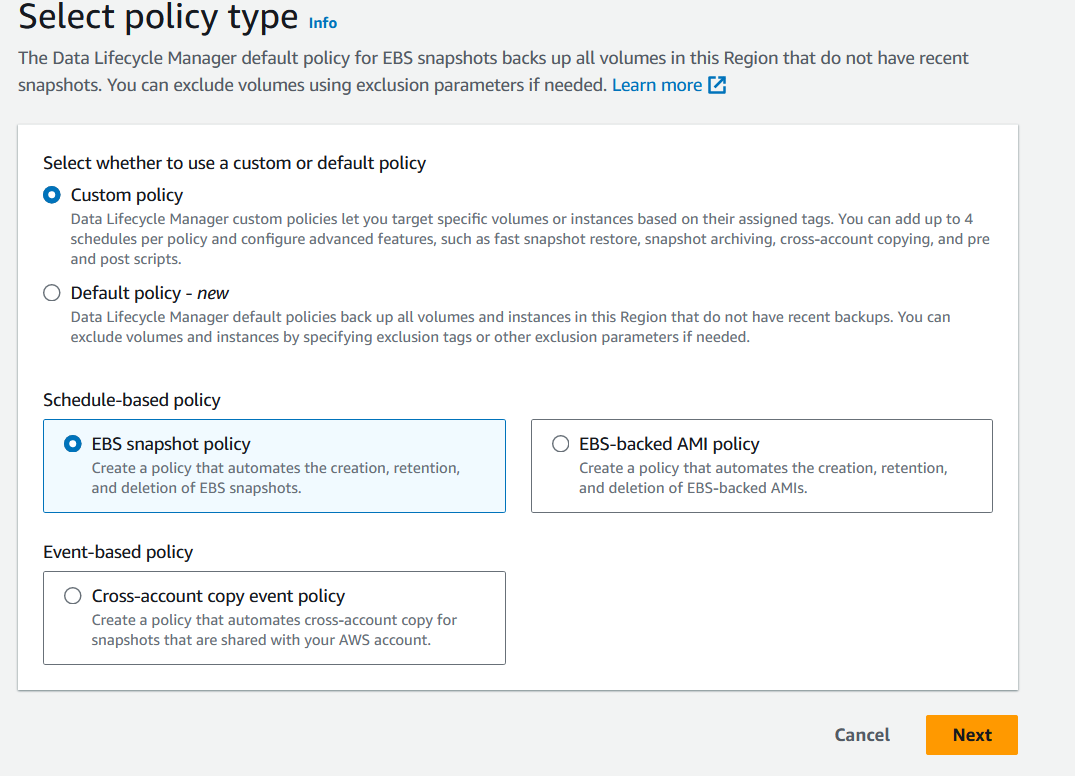The image size is (1075, 776).
Task: Select the Custom policy radio button
Action: tap(51, 195)
